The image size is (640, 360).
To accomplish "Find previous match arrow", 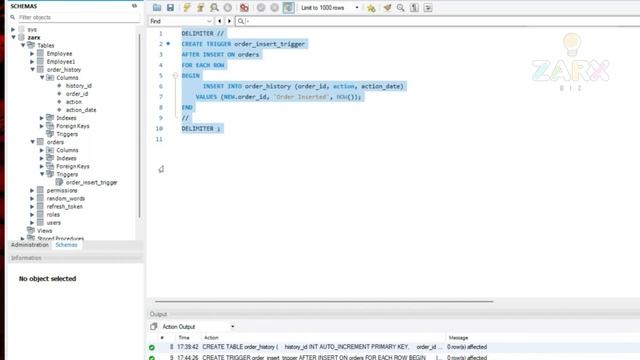I will click(x=220, y=21).
